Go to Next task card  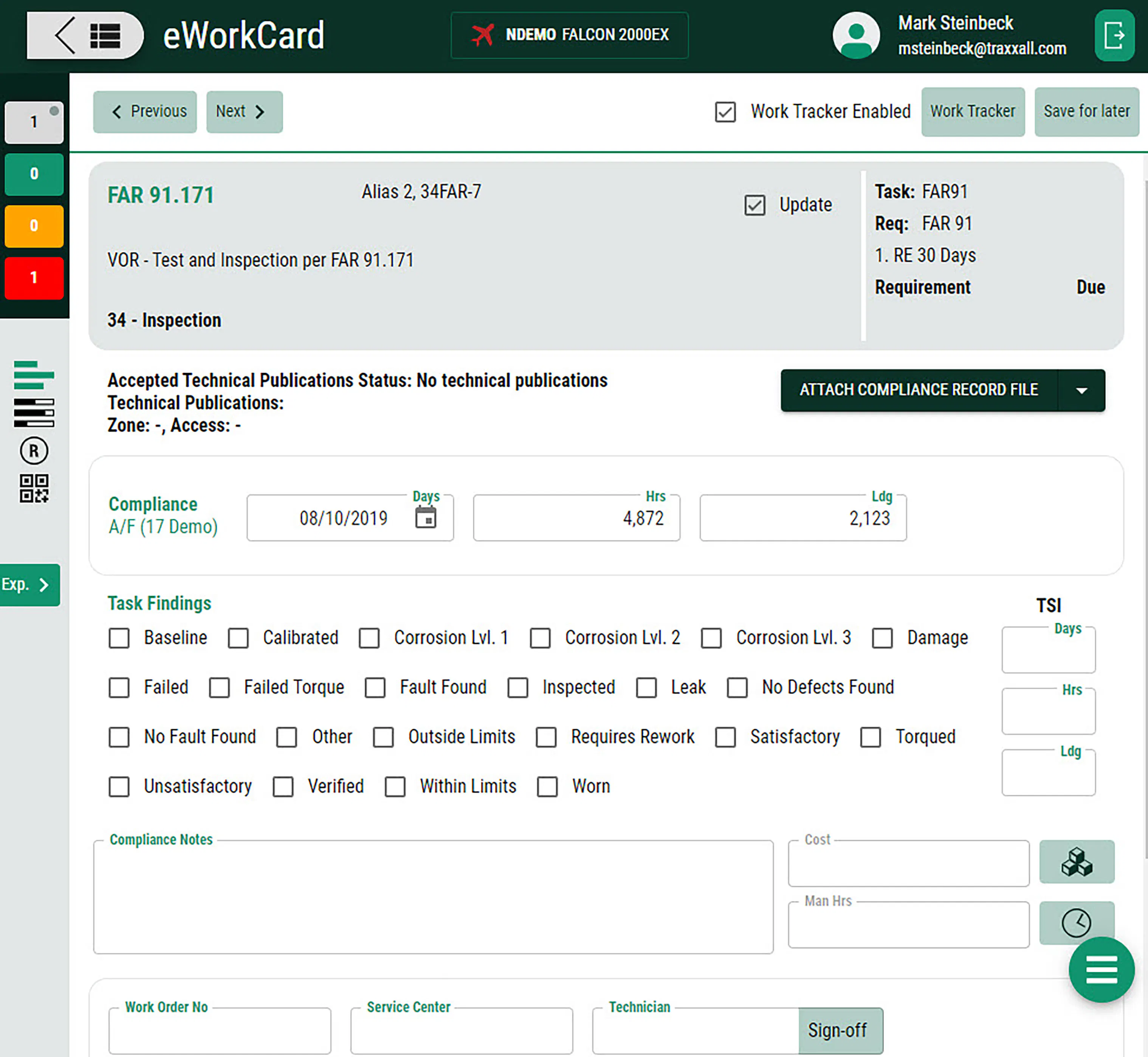click(244, 111)
